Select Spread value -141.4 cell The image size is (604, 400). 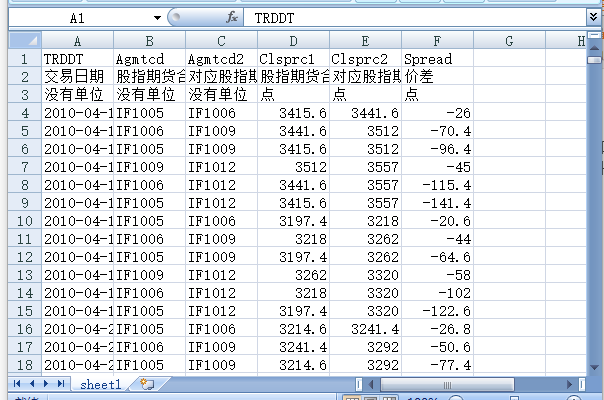pyautogui.click(x=438, y=203)
